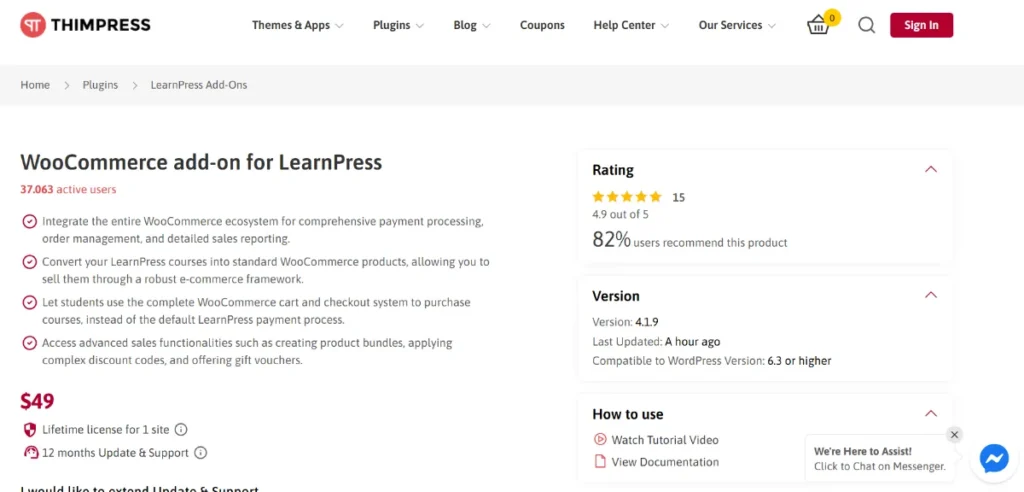Open Themes & Apps dropdown menu
Screen dimensions: 1024x492
pyautogui.click(x=297, y=25)
